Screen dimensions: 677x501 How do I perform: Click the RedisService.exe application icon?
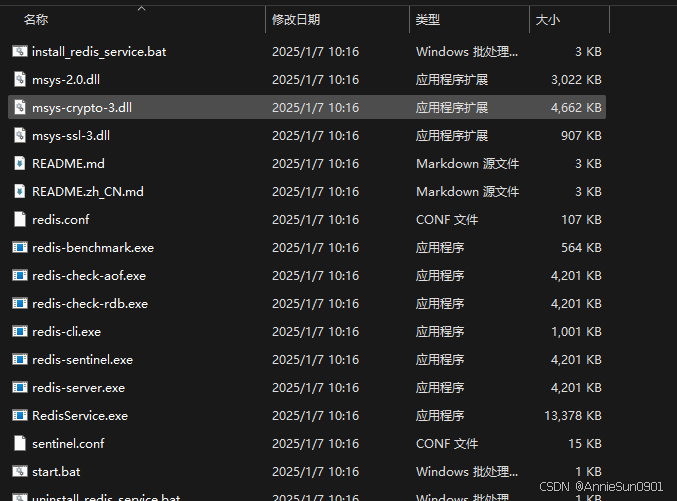point(20,415)
